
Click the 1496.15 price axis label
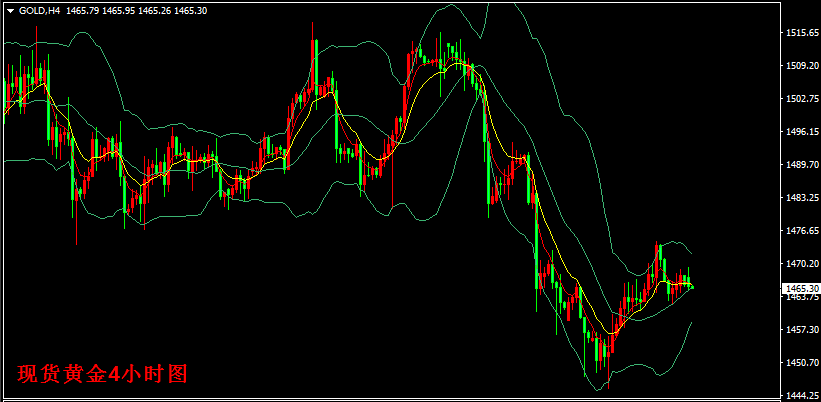point(802,131)
